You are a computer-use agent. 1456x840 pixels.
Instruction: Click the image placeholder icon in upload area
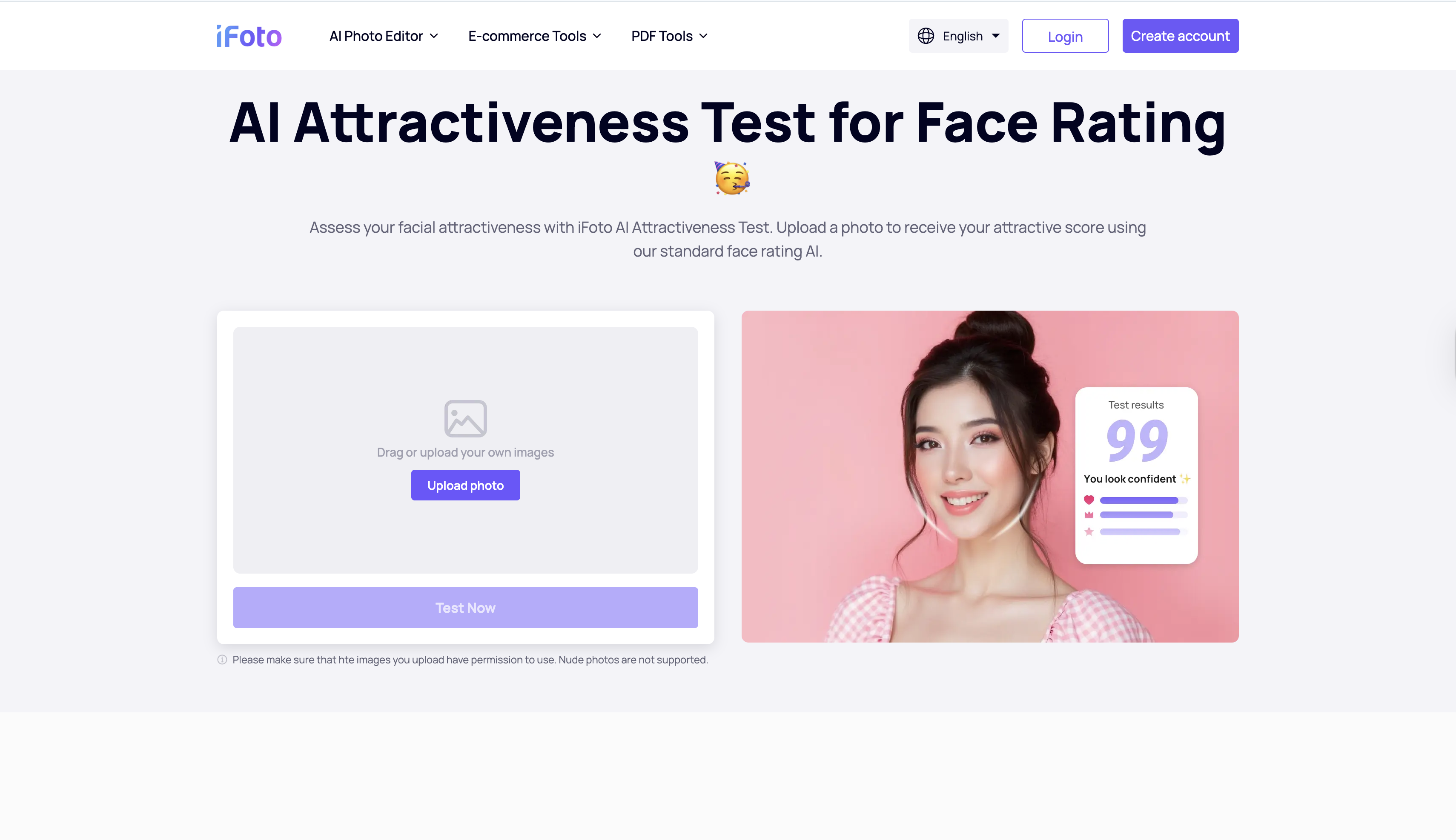[x=465, y=418]
